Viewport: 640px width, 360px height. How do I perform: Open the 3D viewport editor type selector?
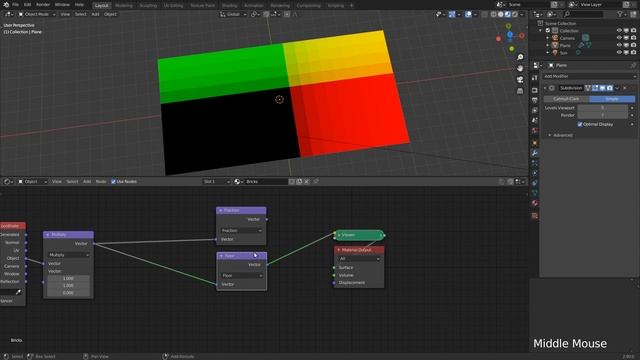point(9,14)
